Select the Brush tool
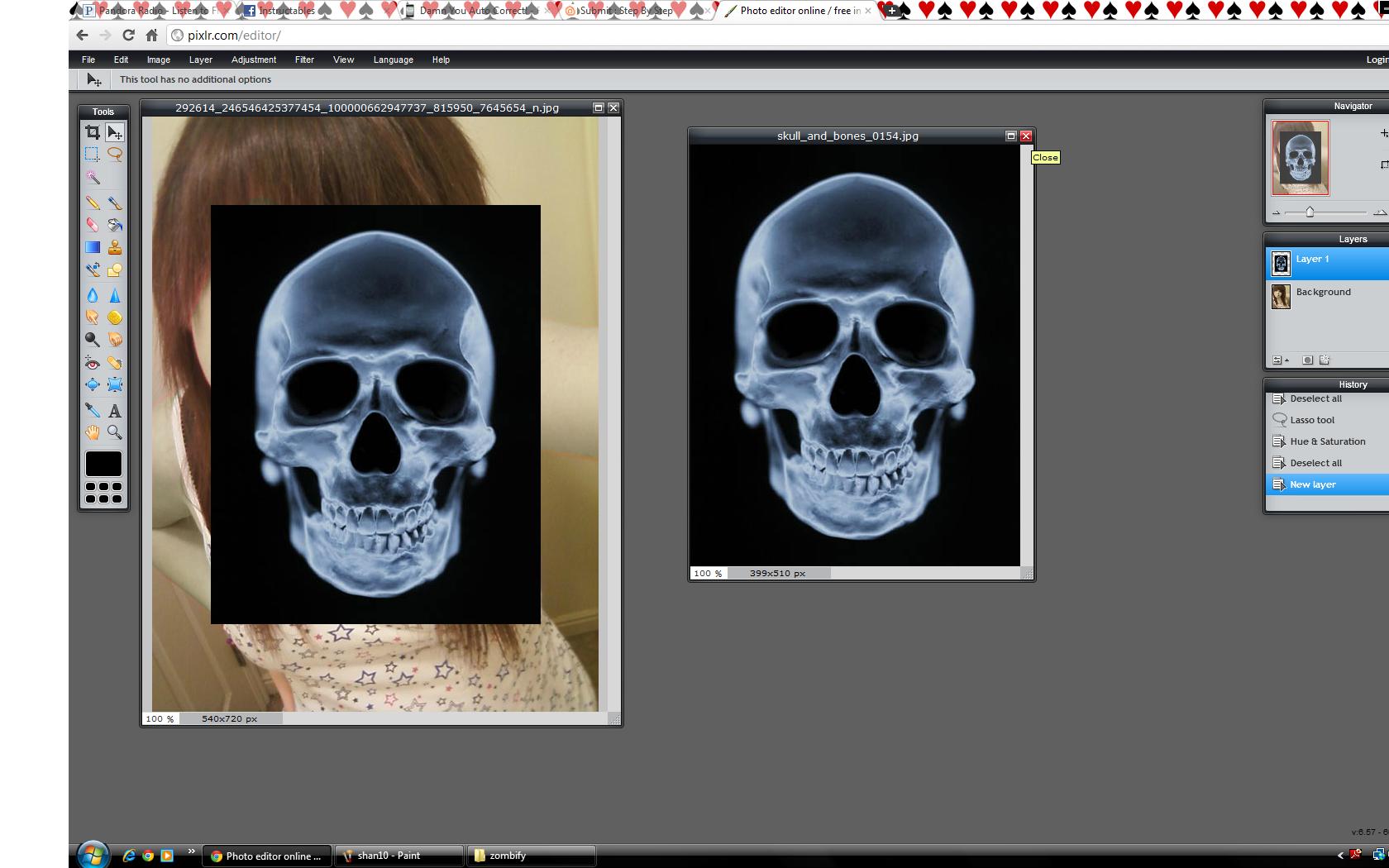This screenshot has height=868, width=1389. 115,203
